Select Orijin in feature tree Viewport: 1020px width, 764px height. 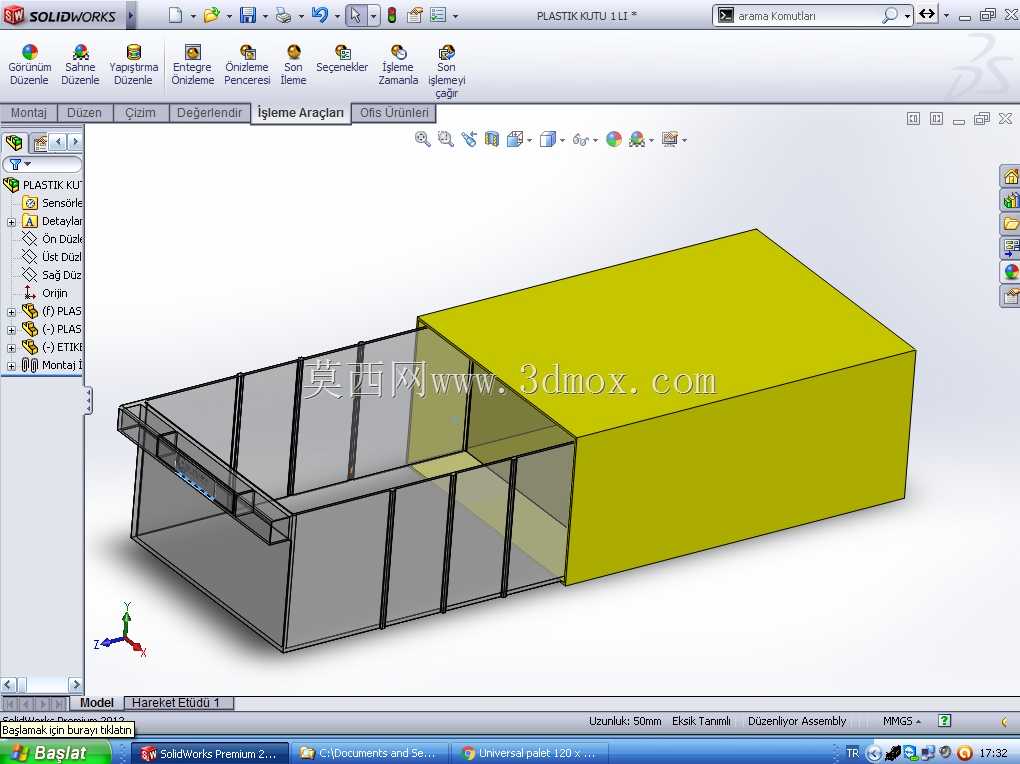click(x=46, y=293)
